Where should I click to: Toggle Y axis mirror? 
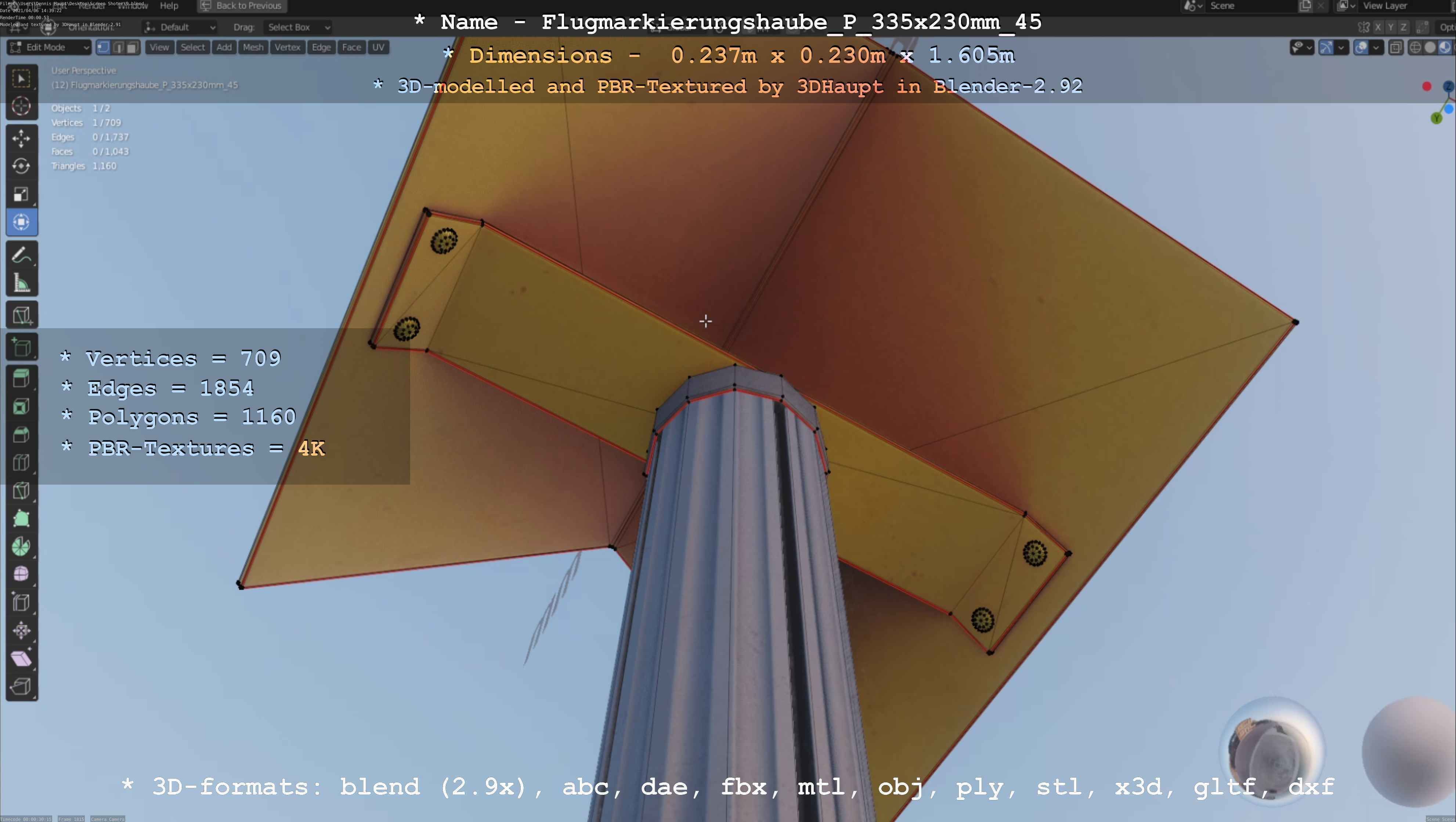[x=1390, y=27]
